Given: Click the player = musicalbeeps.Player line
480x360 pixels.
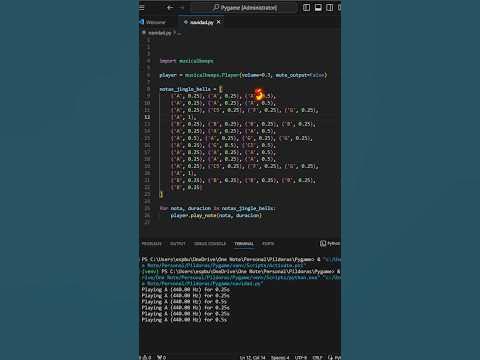Looking at the screenshot, I should click(243, 75).
